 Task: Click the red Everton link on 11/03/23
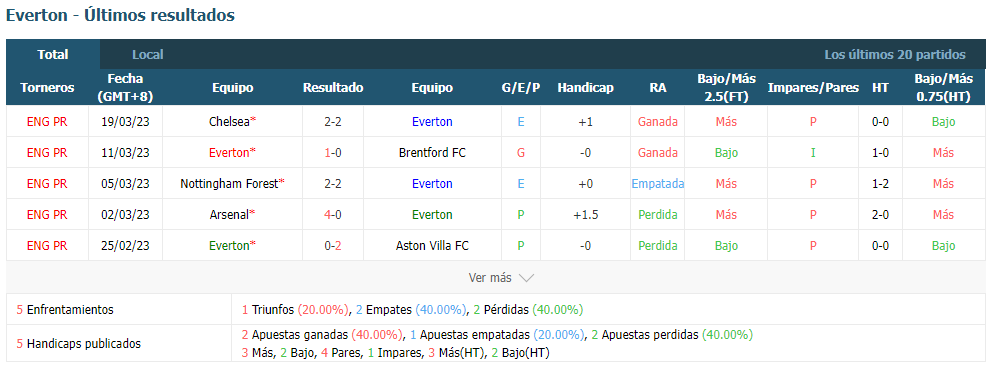[x=229, y=153]
